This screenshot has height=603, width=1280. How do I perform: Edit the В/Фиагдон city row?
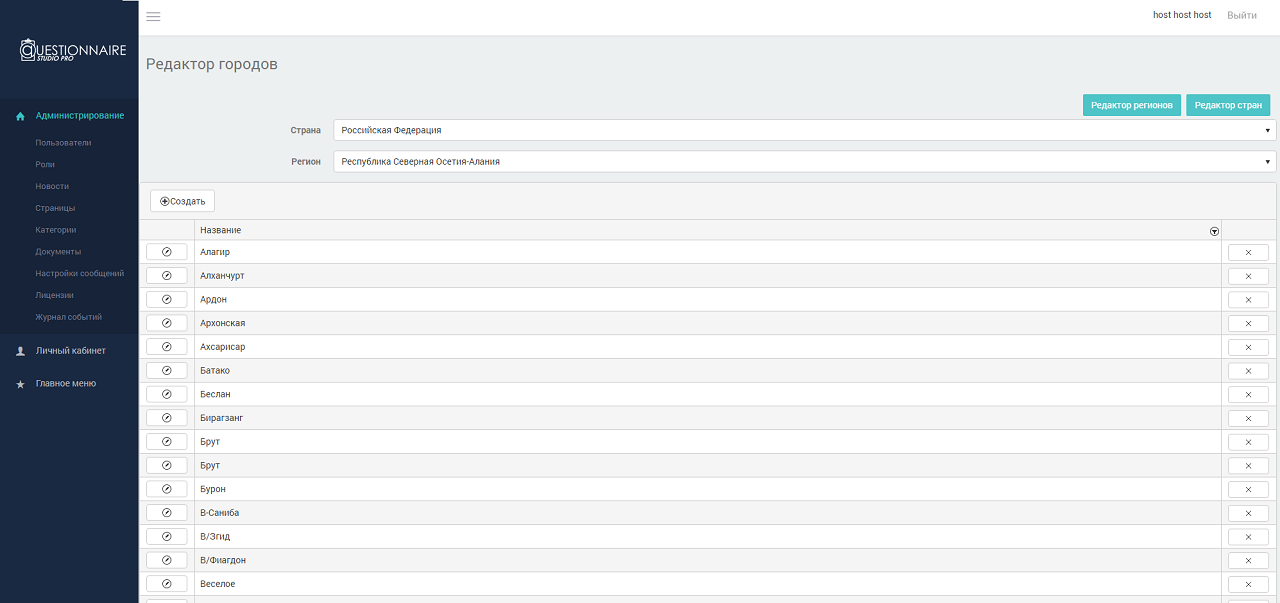tap(166, 561)
